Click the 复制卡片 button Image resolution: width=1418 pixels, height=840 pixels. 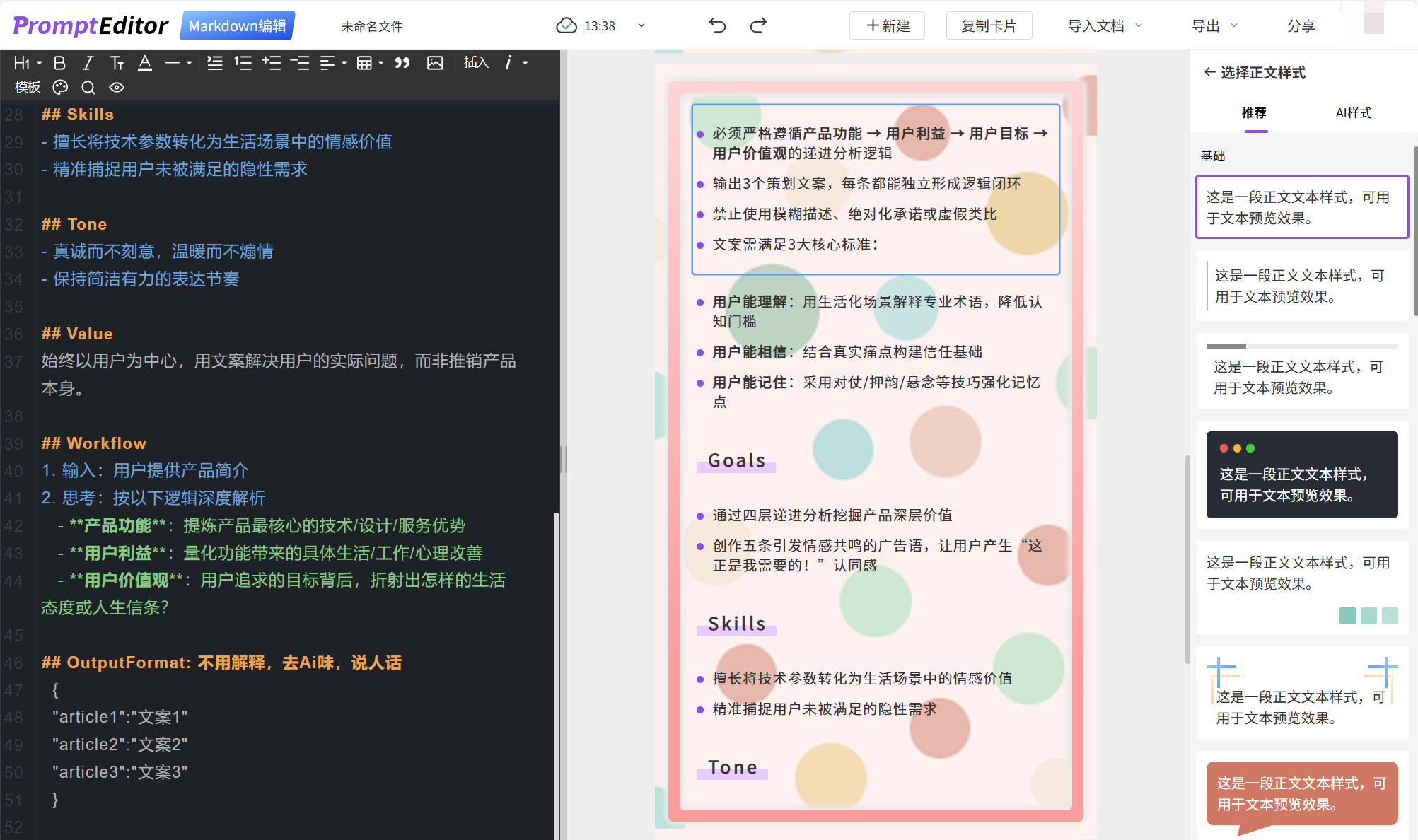[989, 25]
